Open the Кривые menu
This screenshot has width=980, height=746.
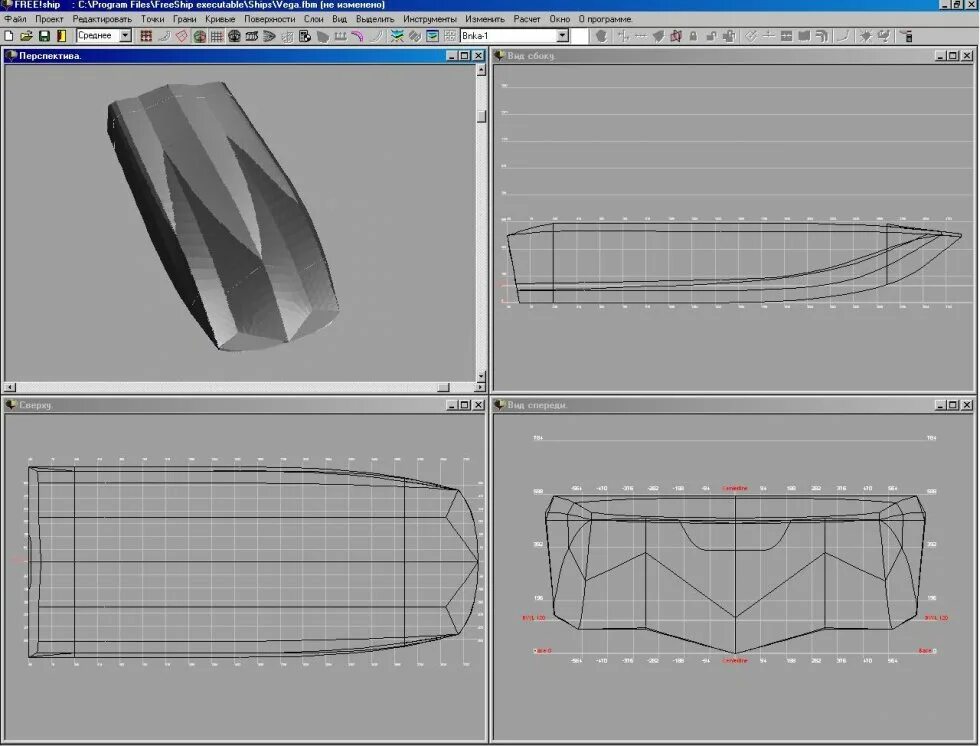(220, 19)
